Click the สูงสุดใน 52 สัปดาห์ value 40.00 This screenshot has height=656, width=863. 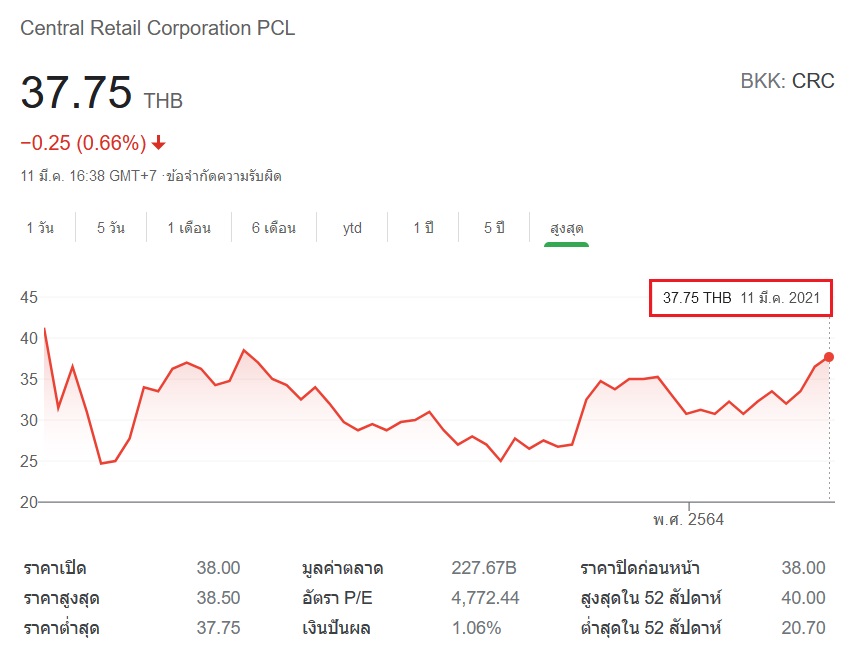803,598
